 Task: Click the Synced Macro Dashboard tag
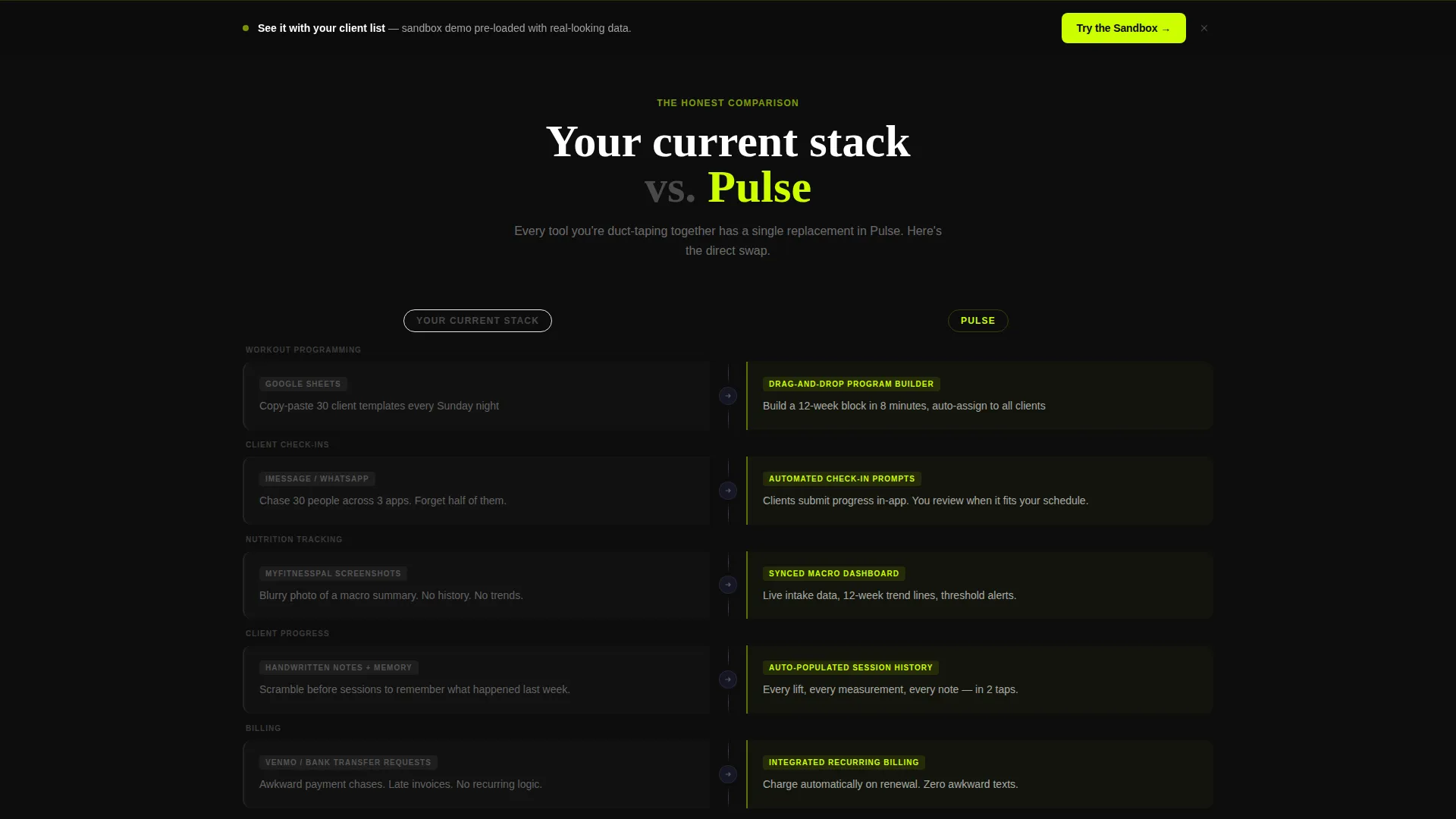(x=834, y=574)
